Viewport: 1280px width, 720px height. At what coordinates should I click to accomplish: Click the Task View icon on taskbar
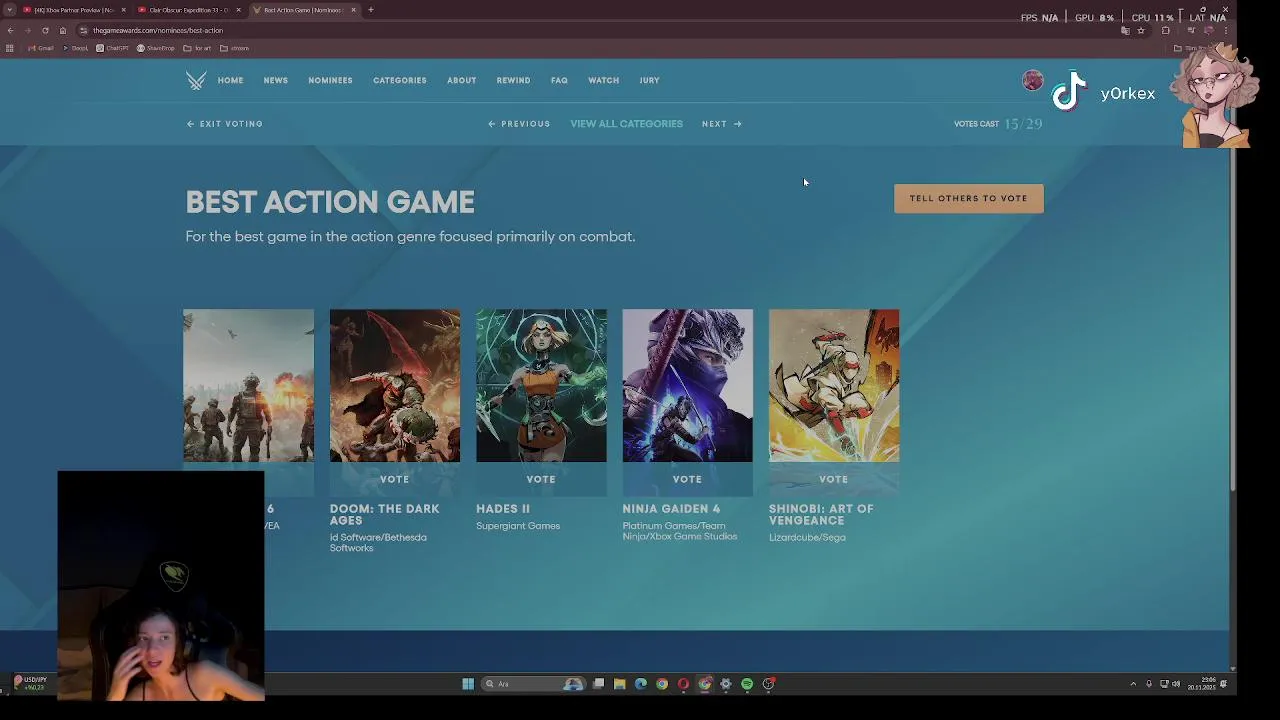click(x=598, y=684)
